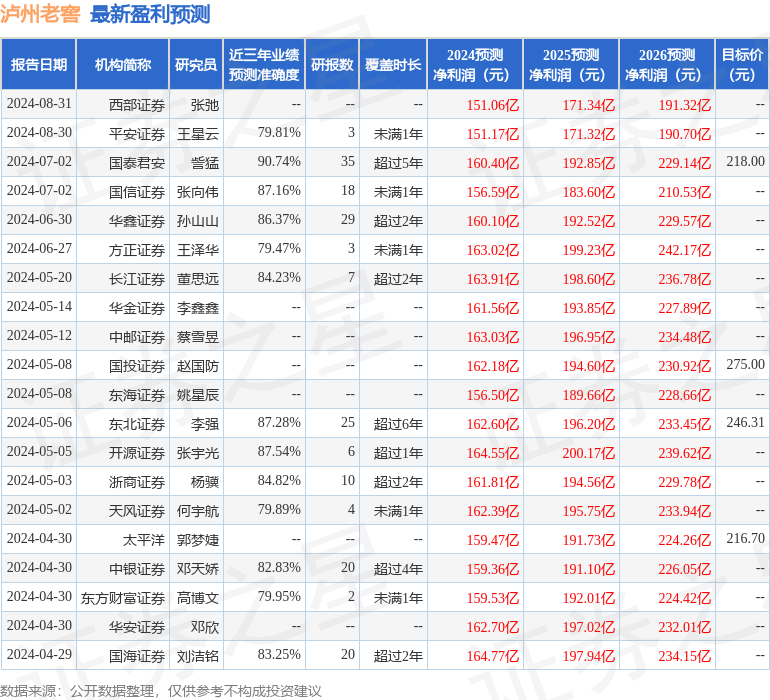The height and width of the screenshot is (700, 770).
Task: Click researcher 王星云
Action: point(197,134)
